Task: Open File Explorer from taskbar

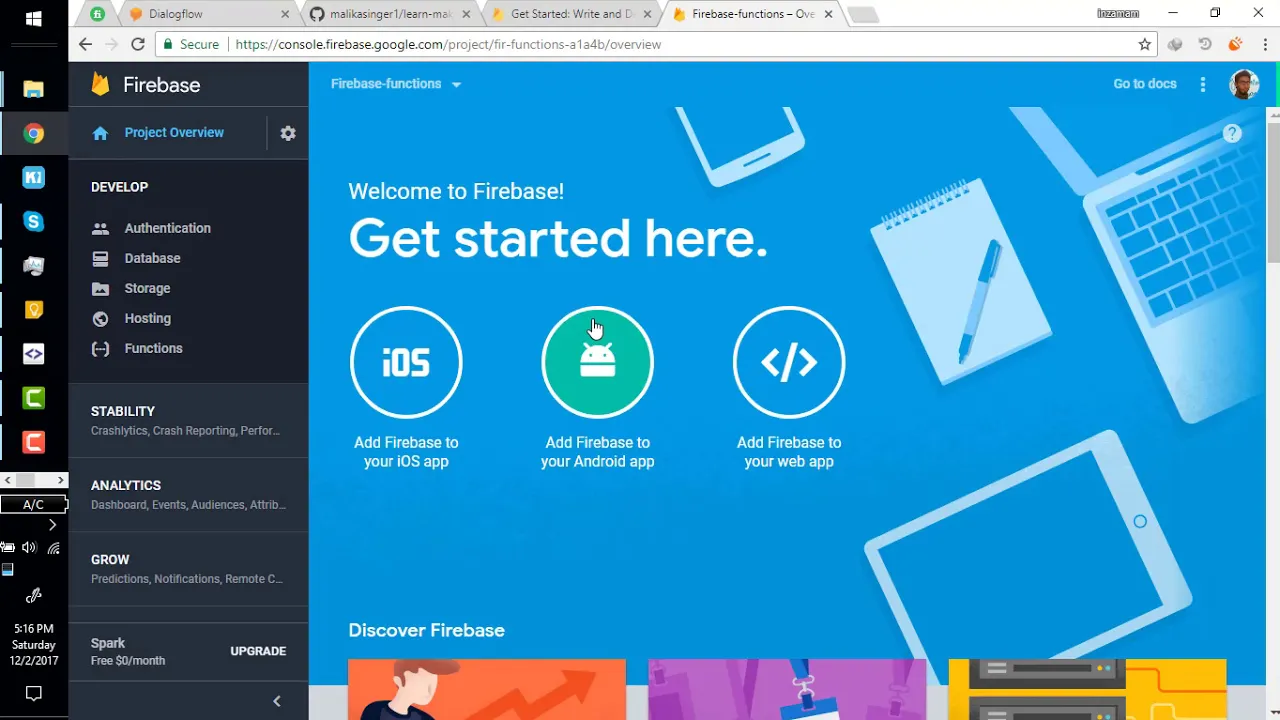Action: (33, 89)
